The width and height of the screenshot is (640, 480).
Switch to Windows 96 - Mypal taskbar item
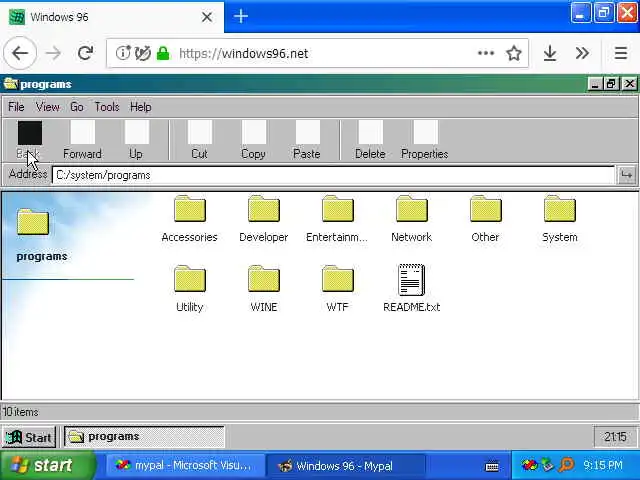pyautogui.click(x=345, y=465)
